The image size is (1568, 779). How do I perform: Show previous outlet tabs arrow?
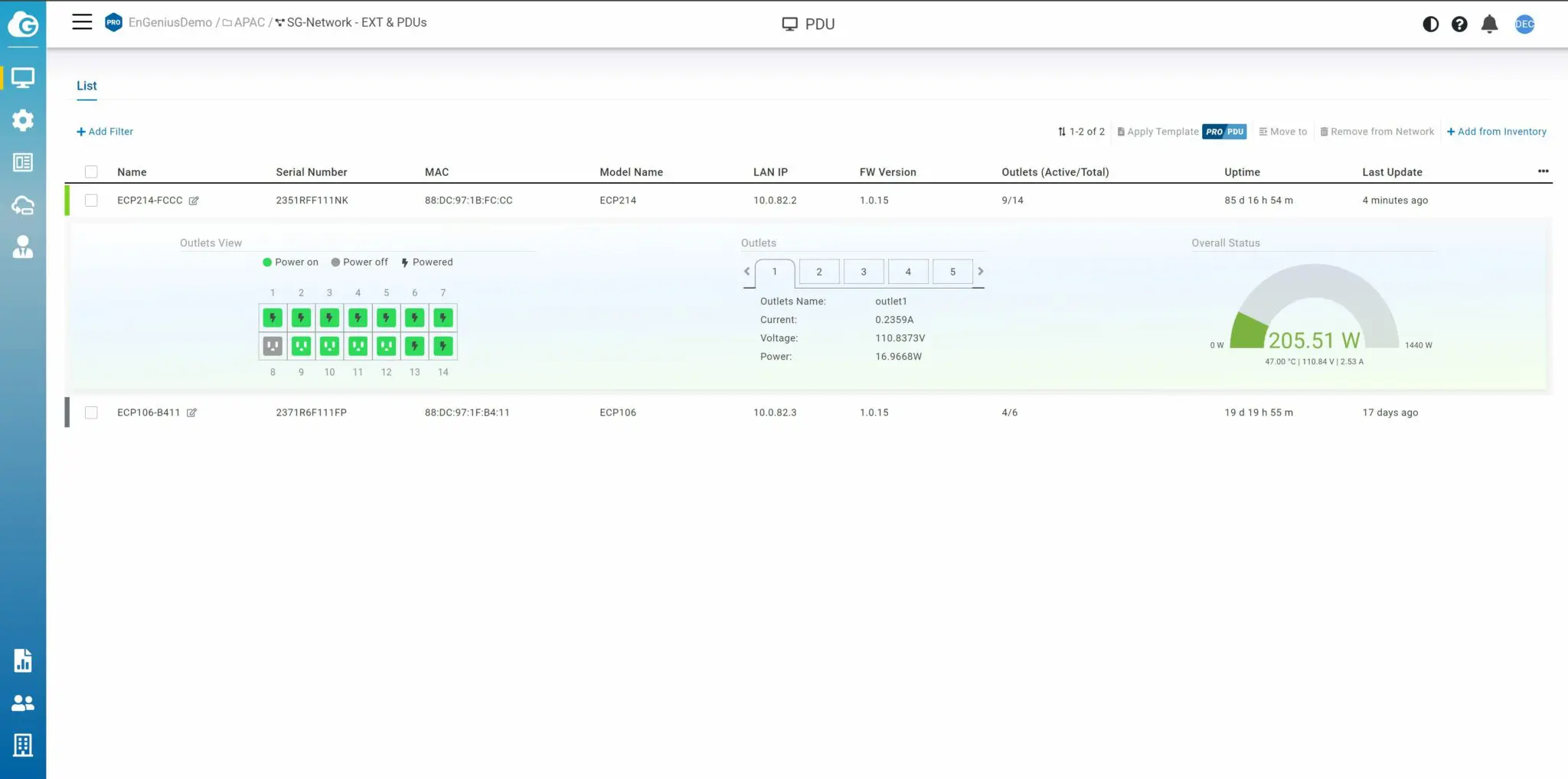coord(747,271)
